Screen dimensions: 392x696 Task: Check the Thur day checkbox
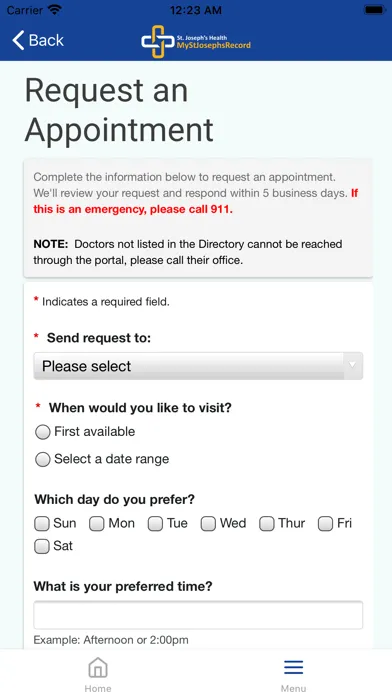pyautogui.click(x=266, y=524)
